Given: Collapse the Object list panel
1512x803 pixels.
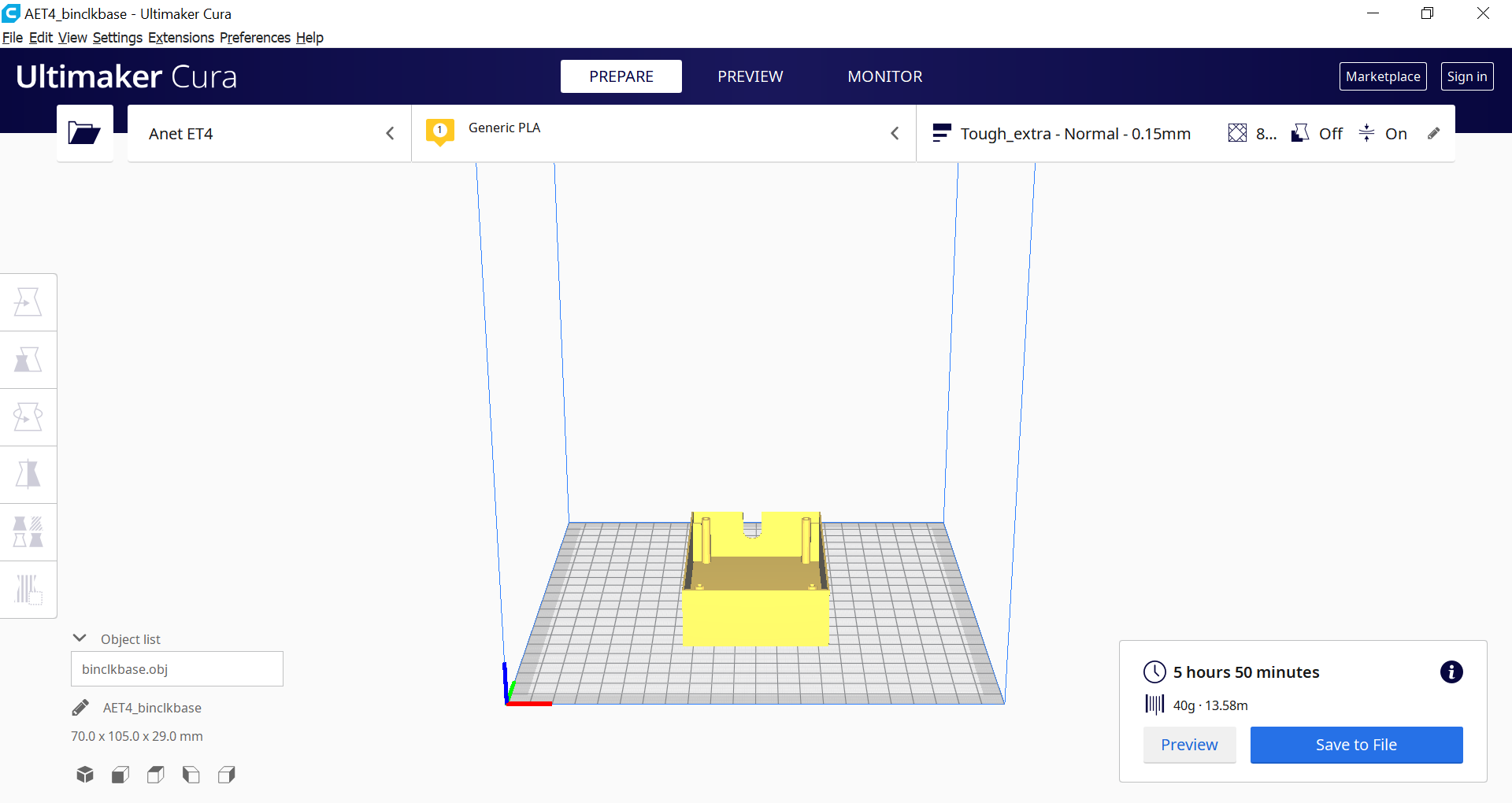Looking at the screenshot, I should (80, 638).
